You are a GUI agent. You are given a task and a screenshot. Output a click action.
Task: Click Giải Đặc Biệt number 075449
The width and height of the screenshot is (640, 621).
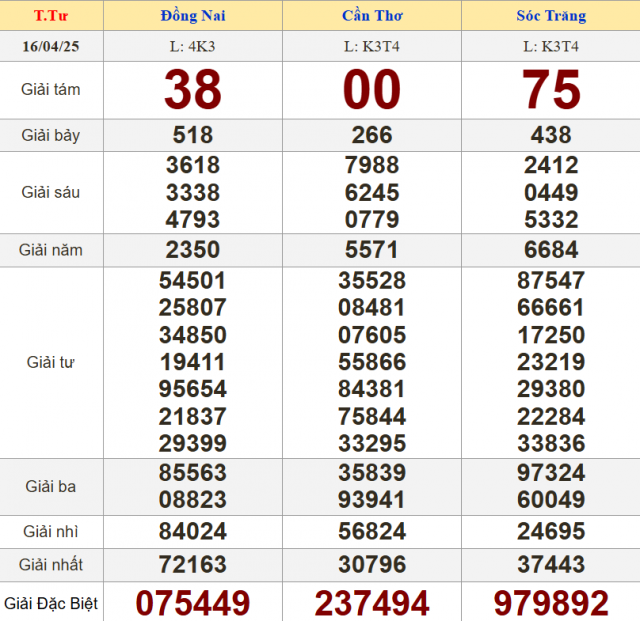pyautogui.click(x=193, y=603)
